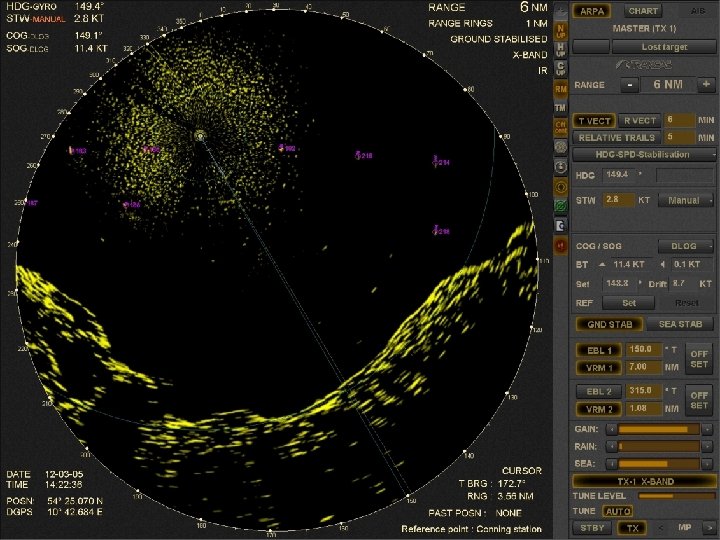Click EBL 1 bearing value 150.0
Viewport: 720px width, 540px height.
[643, 350]
